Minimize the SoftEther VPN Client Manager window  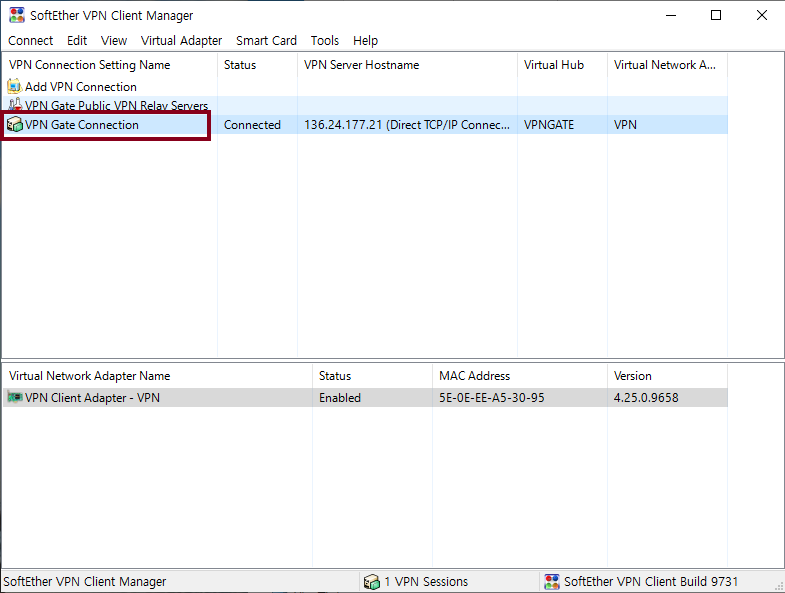(x=671, y=16)
